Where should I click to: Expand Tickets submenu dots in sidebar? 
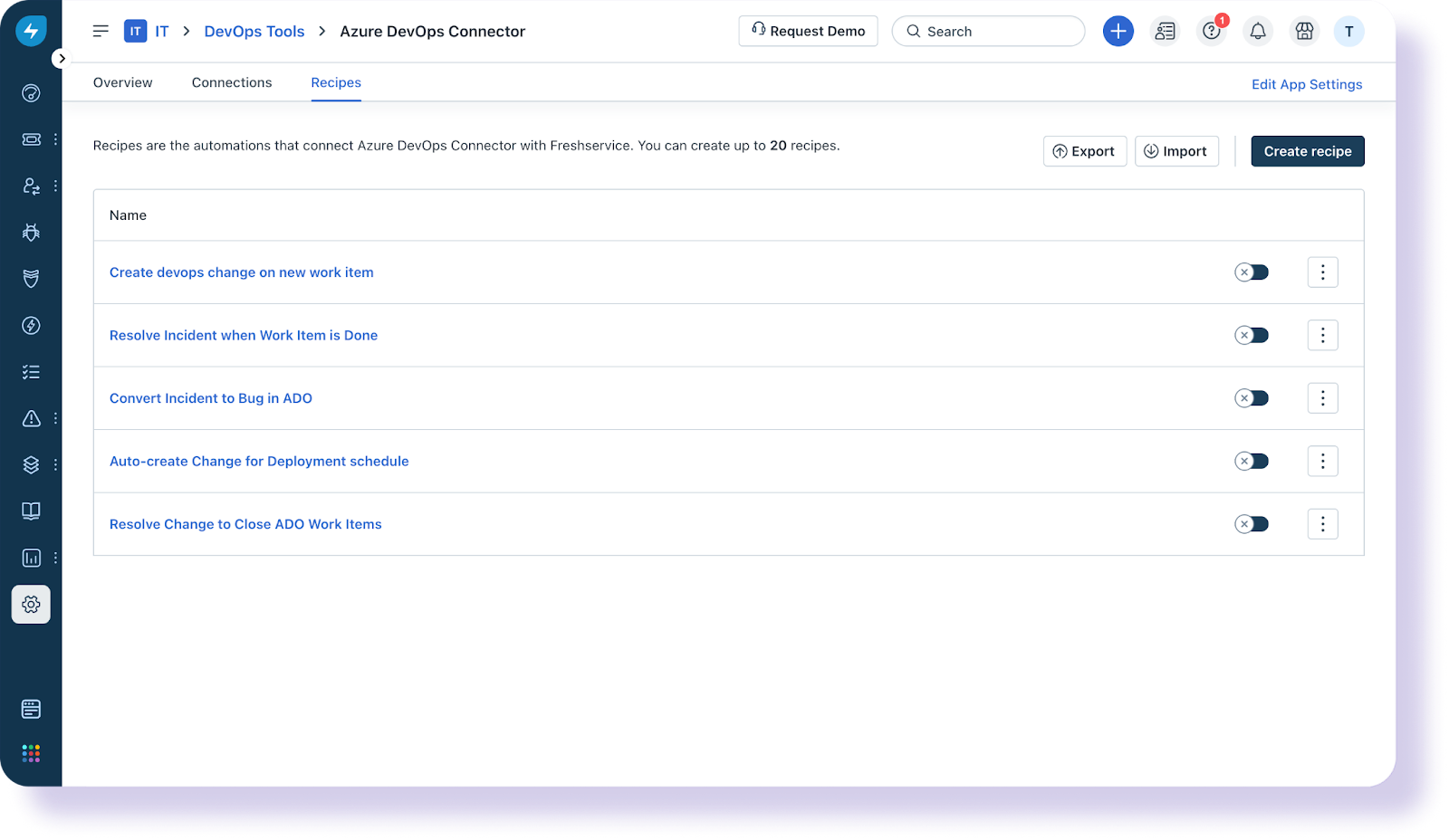point(56,139)
